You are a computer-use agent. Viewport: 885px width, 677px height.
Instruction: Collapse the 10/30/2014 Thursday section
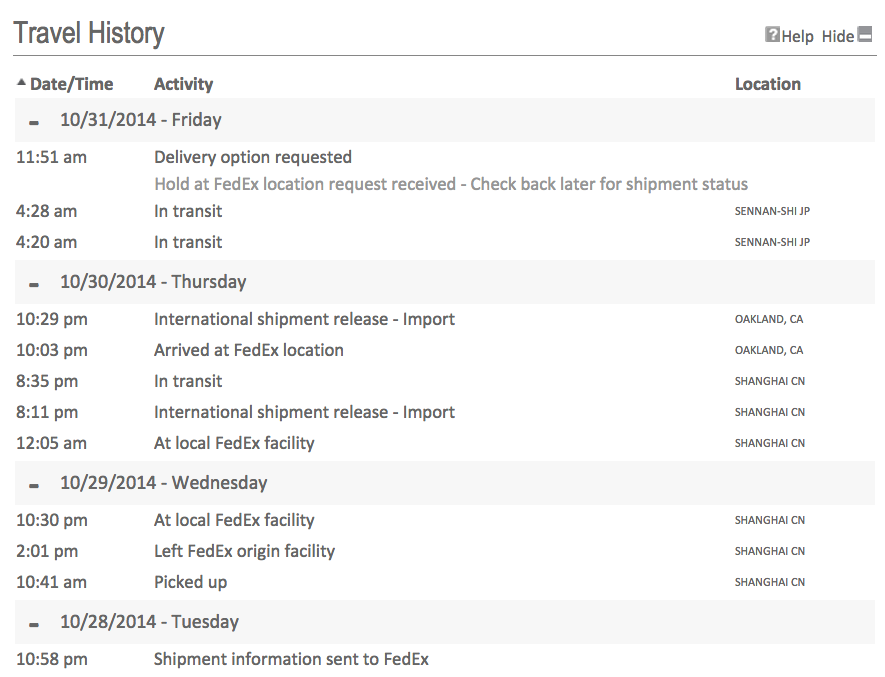click(34, 284)
